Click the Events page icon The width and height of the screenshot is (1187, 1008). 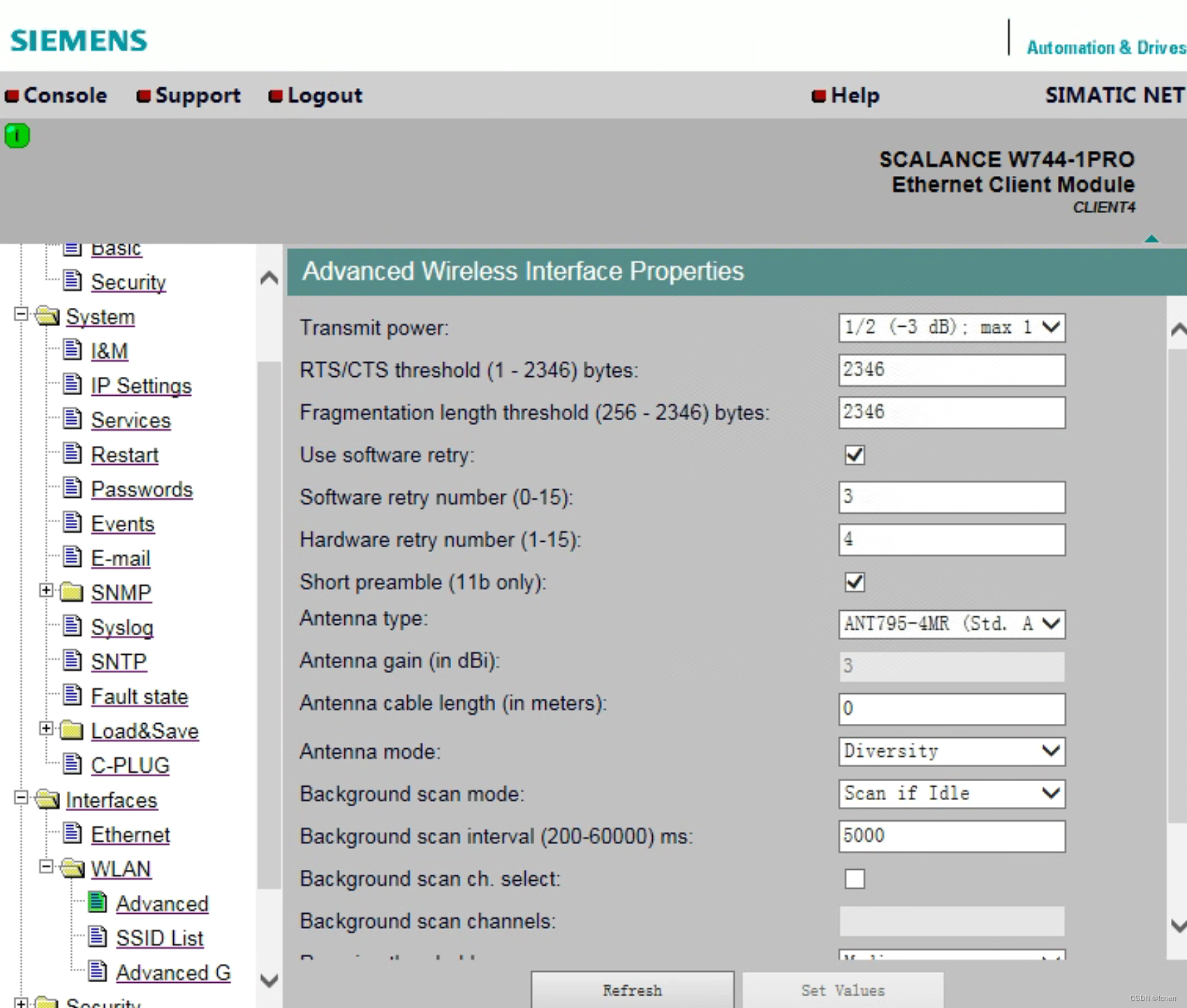73,522
